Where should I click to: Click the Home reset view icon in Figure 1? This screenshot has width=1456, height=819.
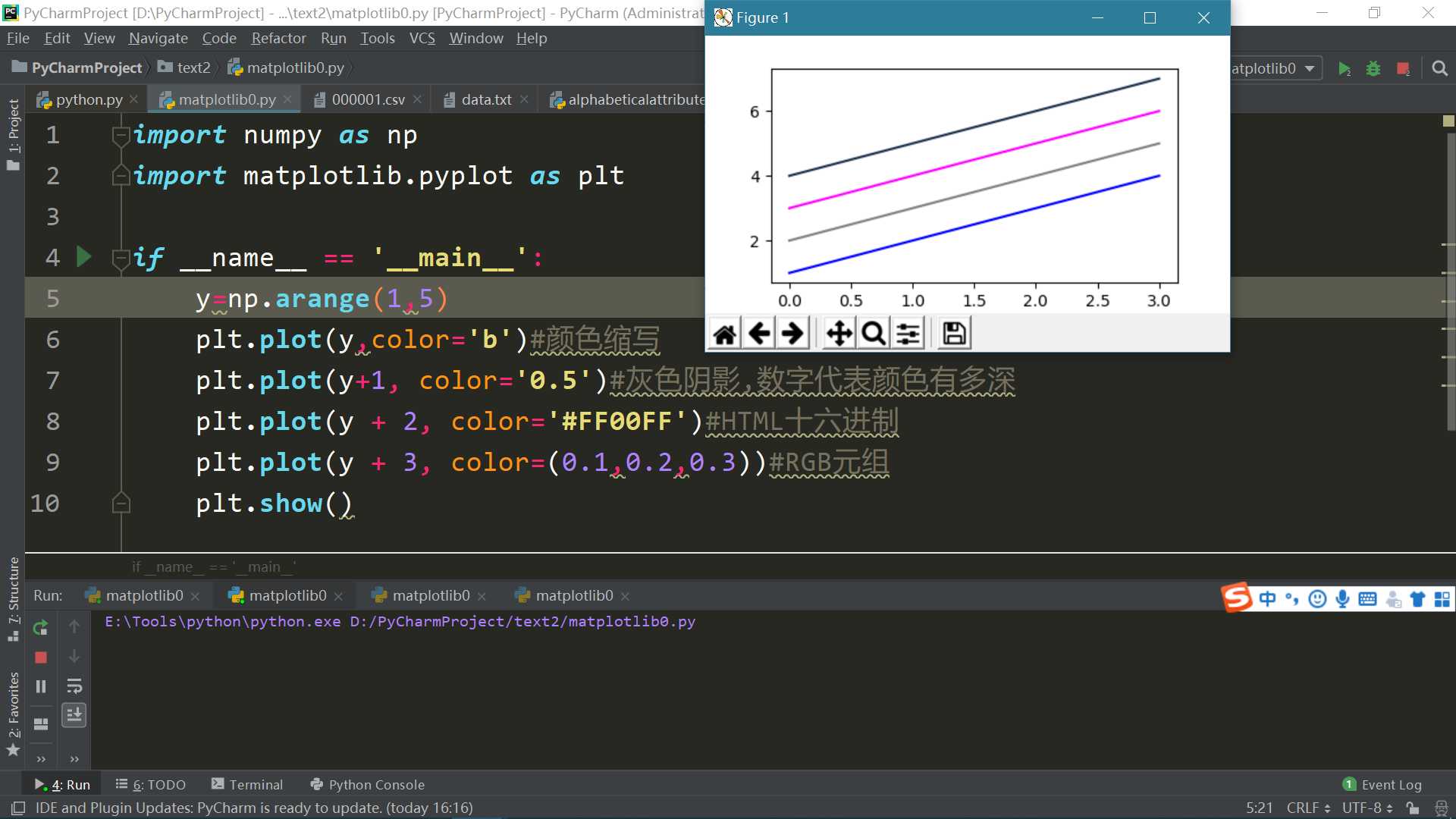click(x=725, y=334)
